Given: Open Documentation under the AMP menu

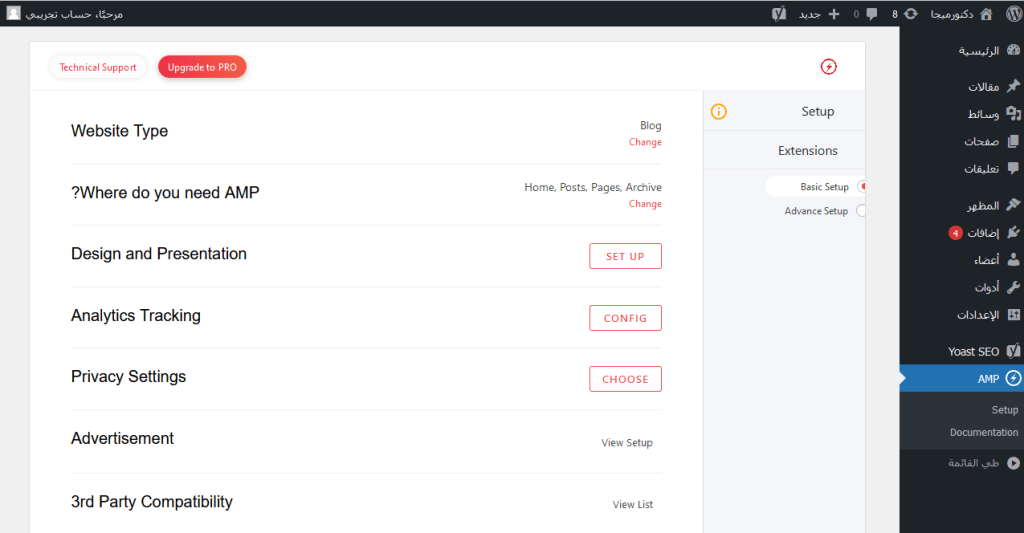Looking at the screenshot, I should click(x=983, y=433).
